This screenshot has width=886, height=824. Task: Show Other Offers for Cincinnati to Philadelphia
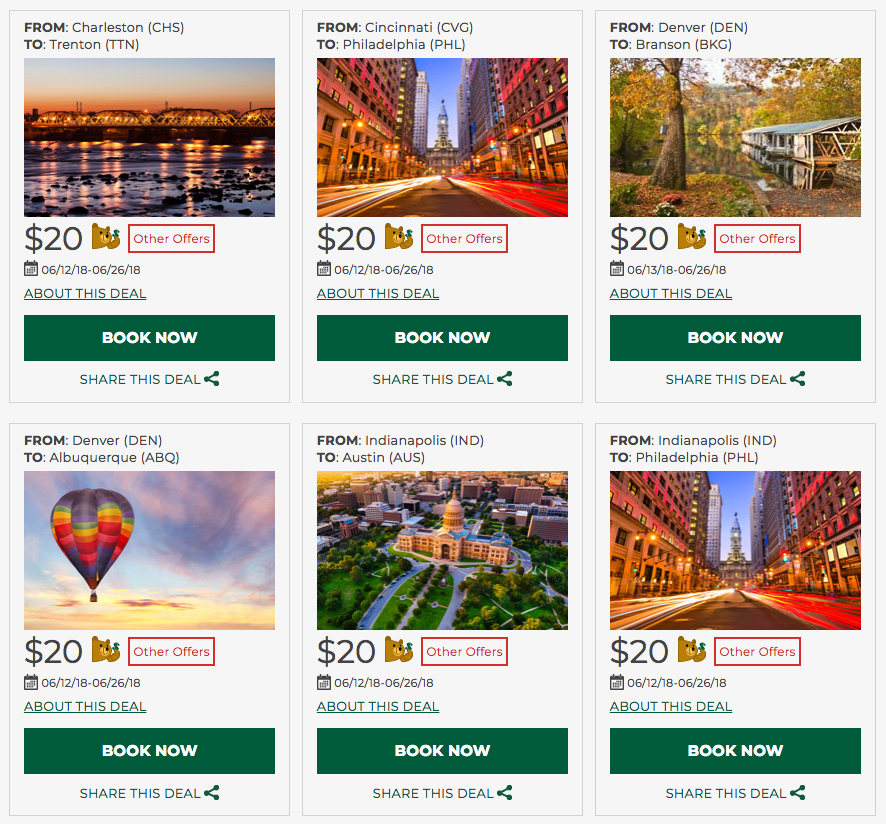(x=464, y=239)
